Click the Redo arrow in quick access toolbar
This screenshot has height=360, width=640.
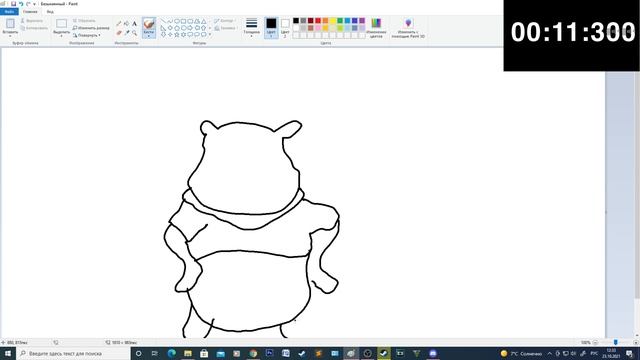click(28, 4)
